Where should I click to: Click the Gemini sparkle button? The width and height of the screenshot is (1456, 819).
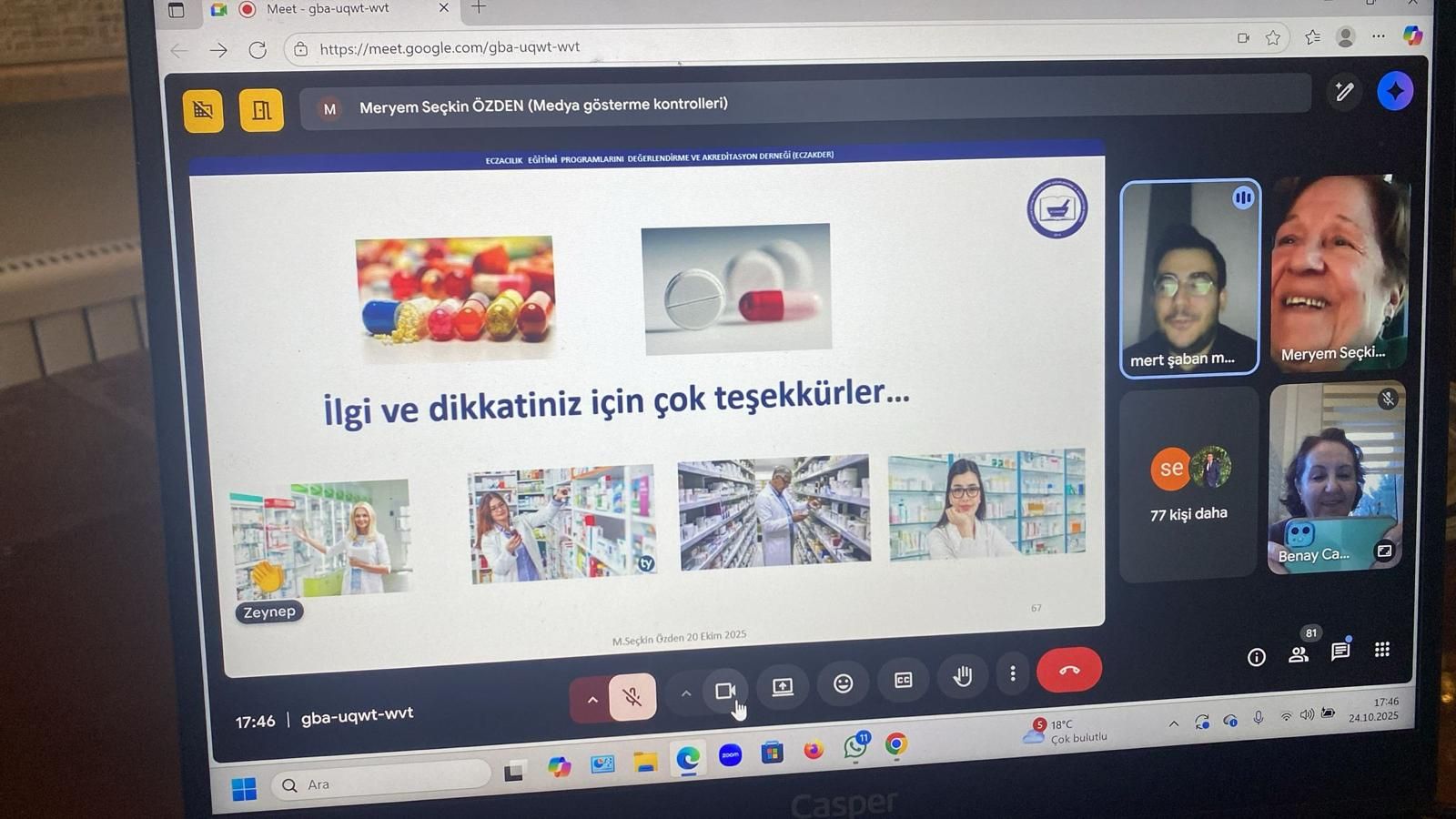click(x=1394, y=91)
